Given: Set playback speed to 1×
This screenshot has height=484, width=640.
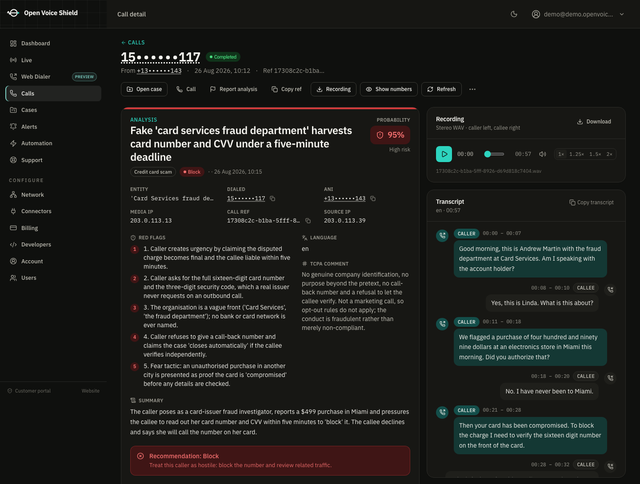Looking at the screenshot, I should coord(561,154).
